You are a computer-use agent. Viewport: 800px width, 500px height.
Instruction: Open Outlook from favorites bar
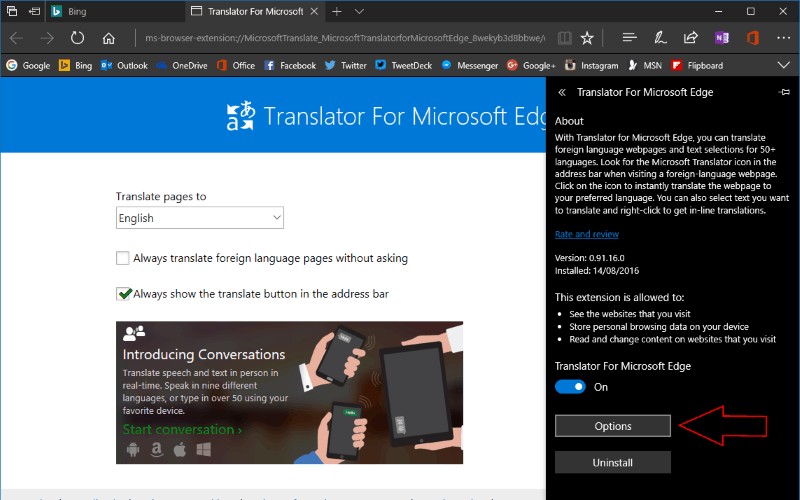point(124,65)
